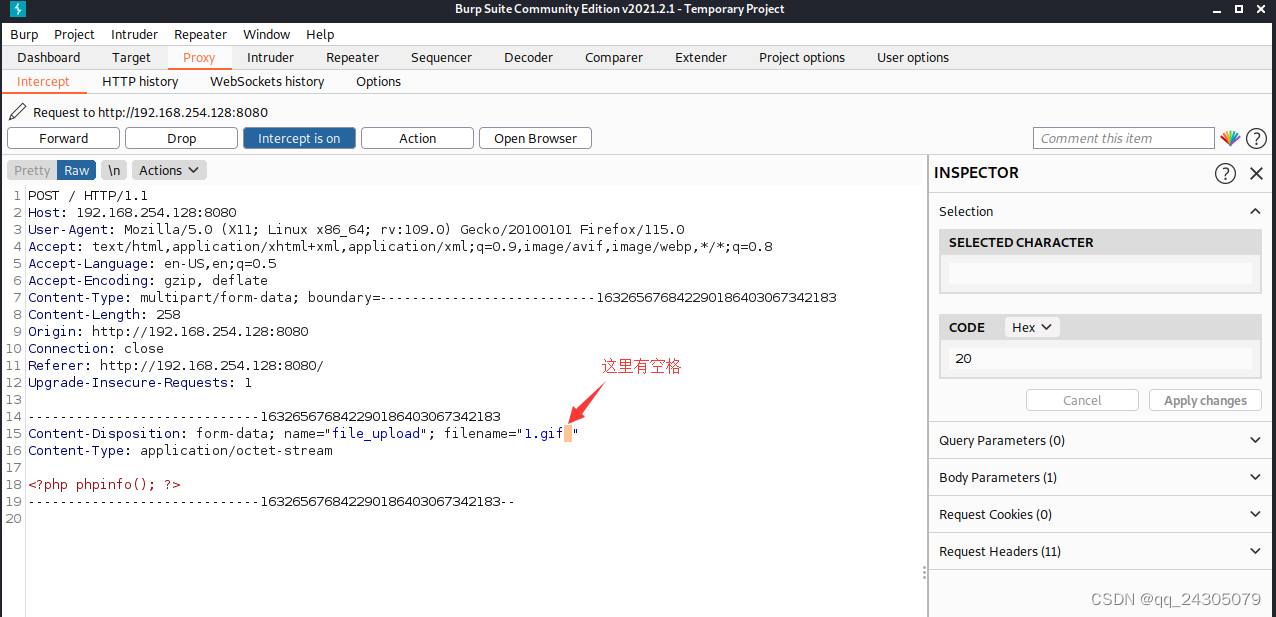Click the Selected Character value field
Screen dimensions: 1276x617
point(1100,273)
